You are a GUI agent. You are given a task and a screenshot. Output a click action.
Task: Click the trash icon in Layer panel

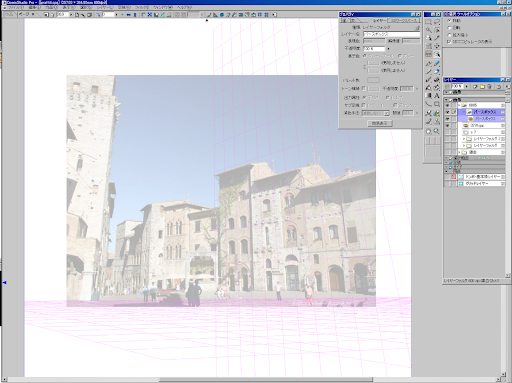(x=489, y=87)
